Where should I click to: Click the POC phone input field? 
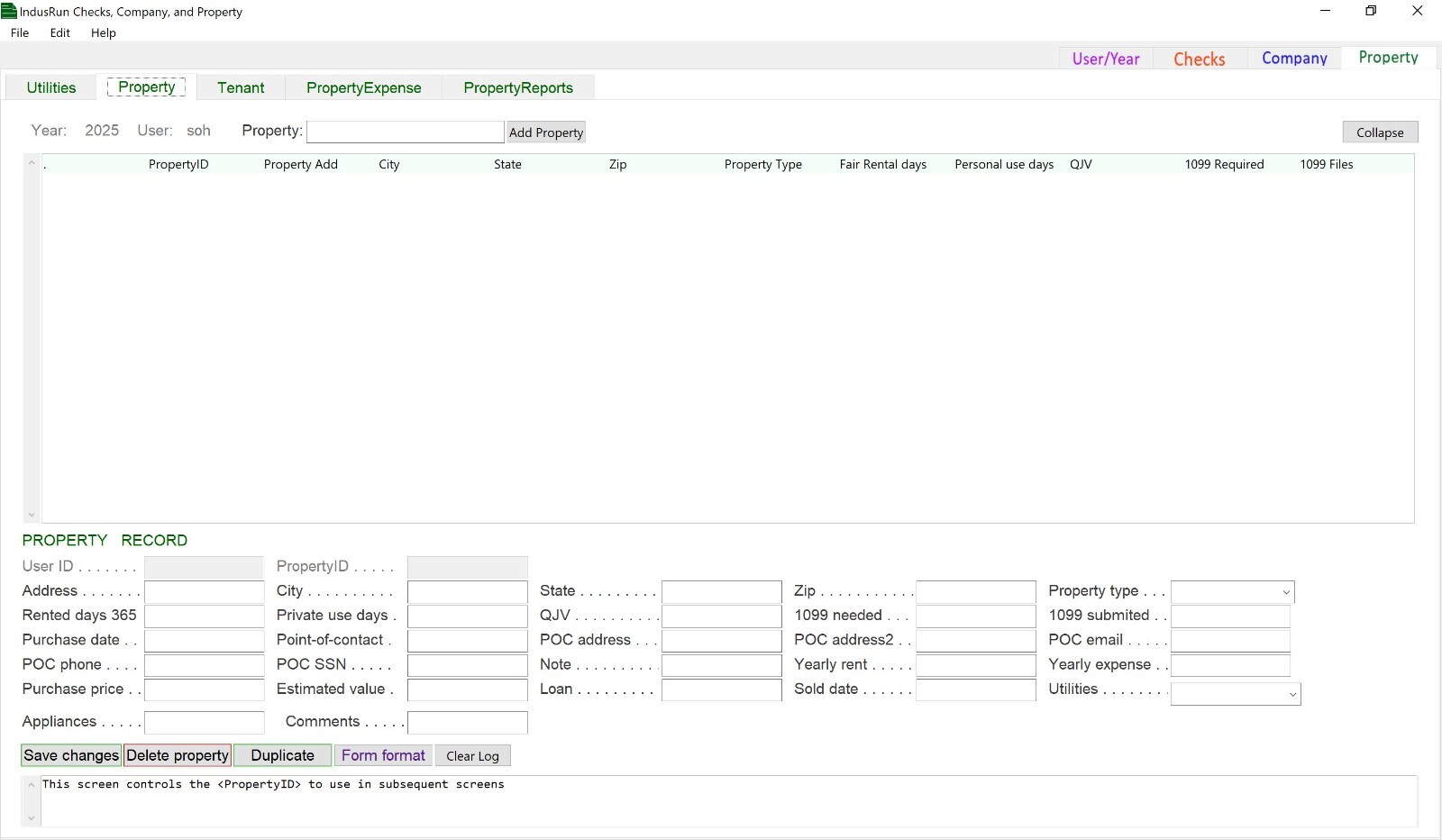tap(205, 665)
